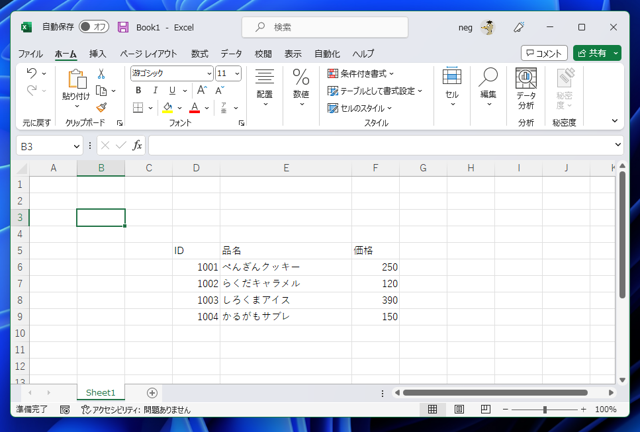
Task: Open the clipboard group dialog launcher
Action: pyautogui.click(x=120, y=123)
